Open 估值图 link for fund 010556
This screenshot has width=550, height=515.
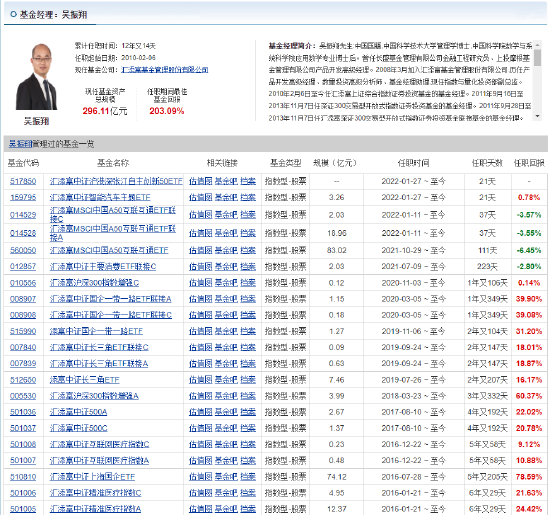201,283
